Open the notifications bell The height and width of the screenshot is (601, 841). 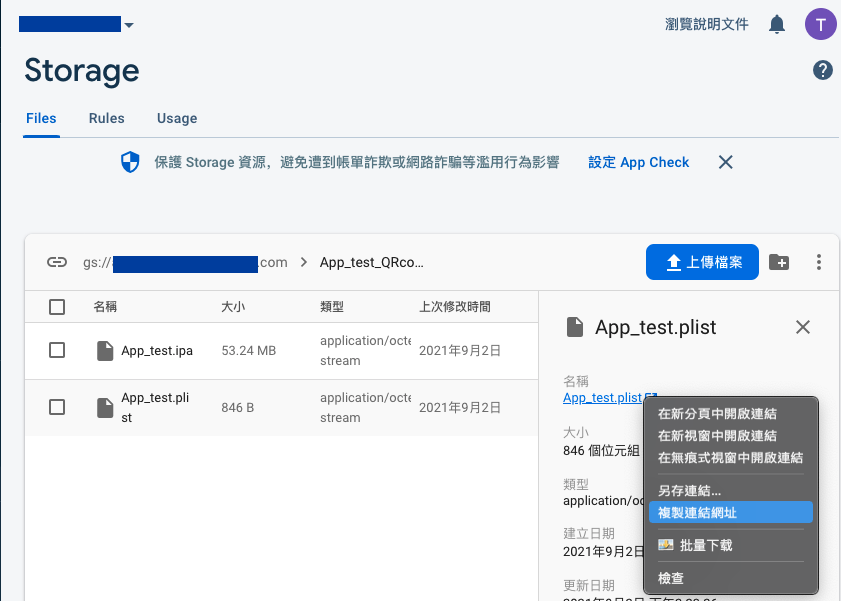tap(777, 24)
